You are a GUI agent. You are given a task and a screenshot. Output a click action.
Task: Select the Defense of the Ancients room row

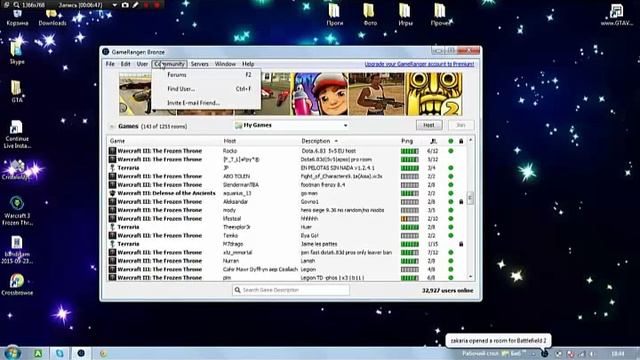pyautogui.click(x=287, y=193)
